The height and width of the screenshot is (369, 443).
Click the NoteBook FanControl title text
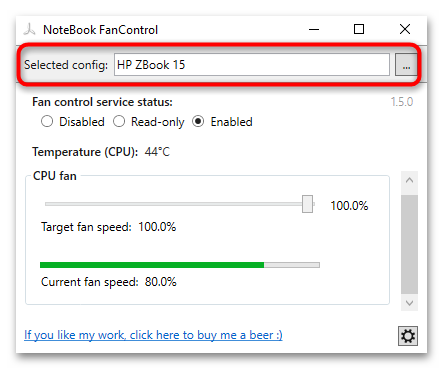(x=100, y=30)
